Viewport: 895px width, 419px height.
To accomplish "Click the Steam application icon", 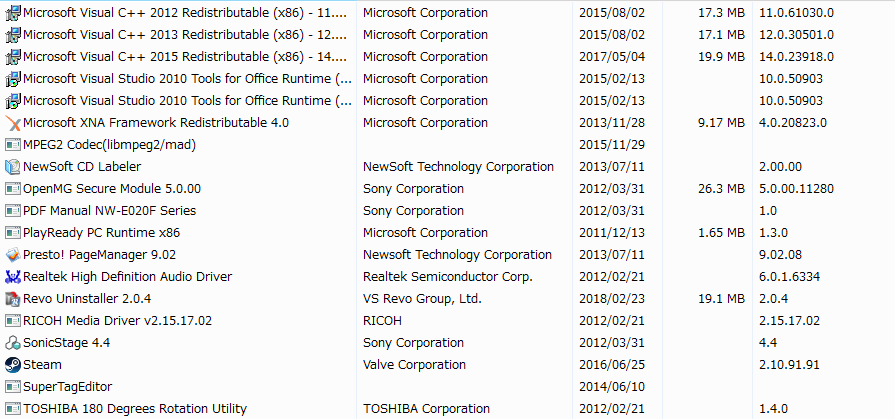I will click(x=13, y=365).
